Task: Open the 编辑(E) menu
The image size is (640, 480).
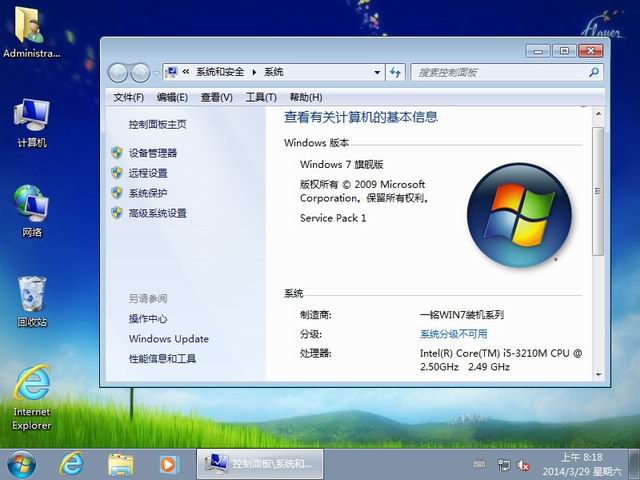Action: click(172, 98)
